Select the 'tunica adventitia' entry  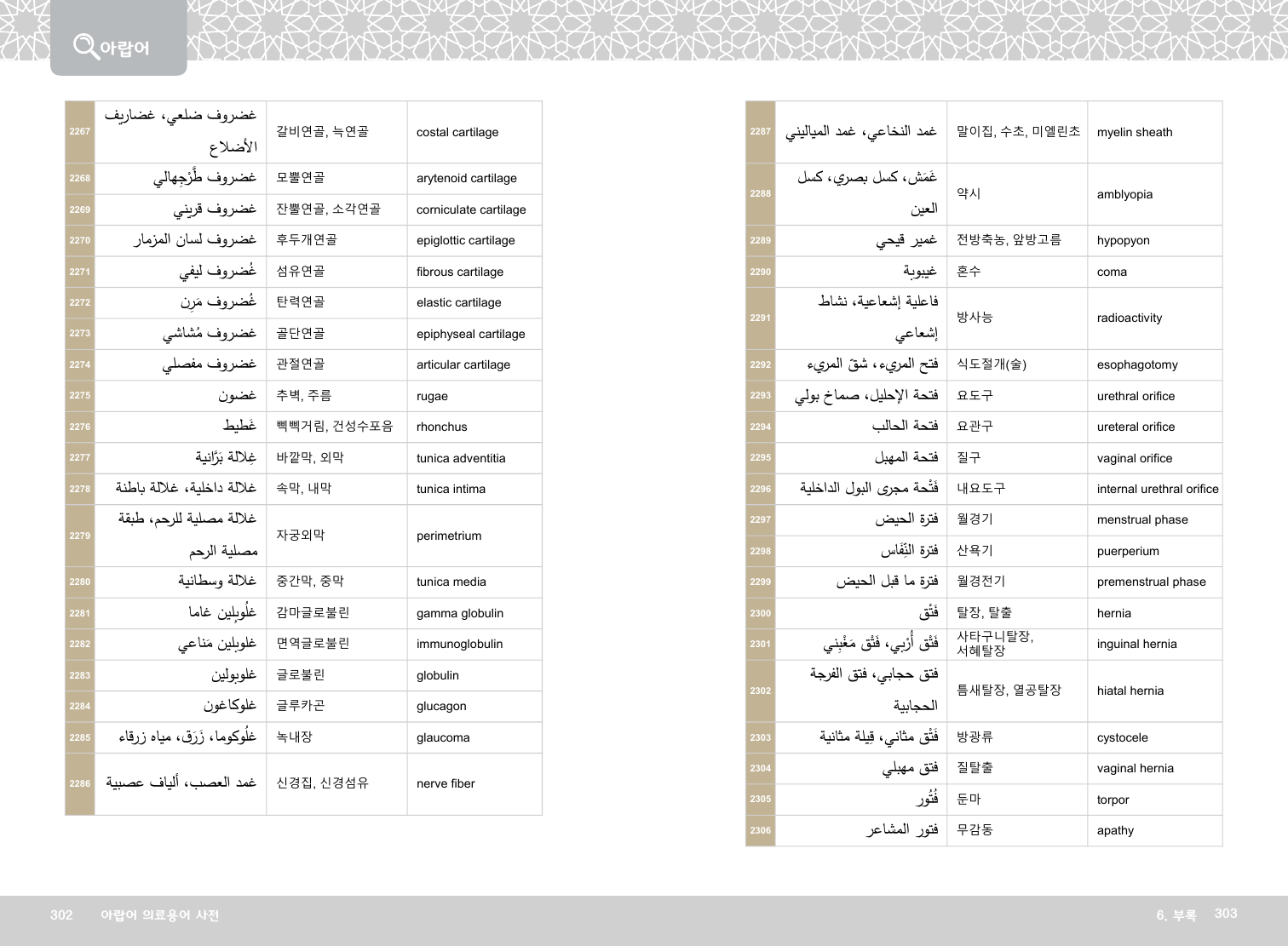[460, 458]
